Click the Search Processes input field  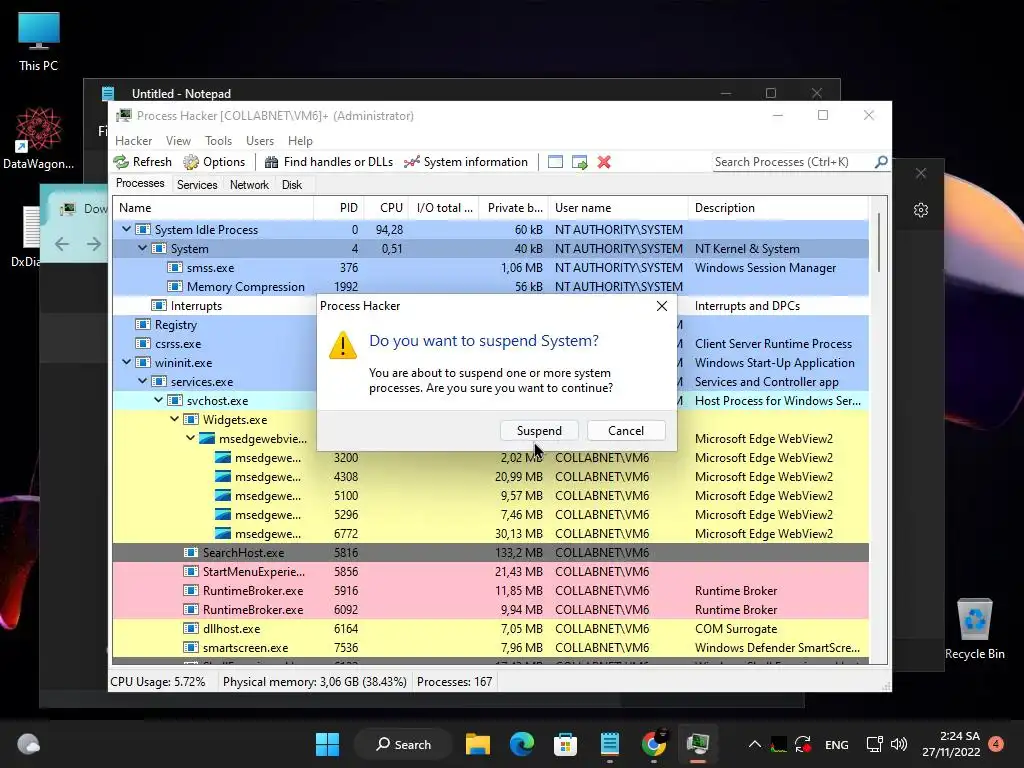(x=792, y=161)
